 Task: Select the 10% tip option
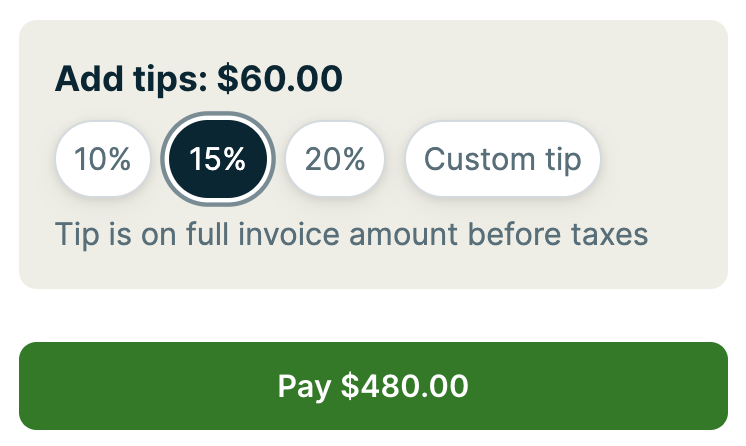click(x=103, y=159)
